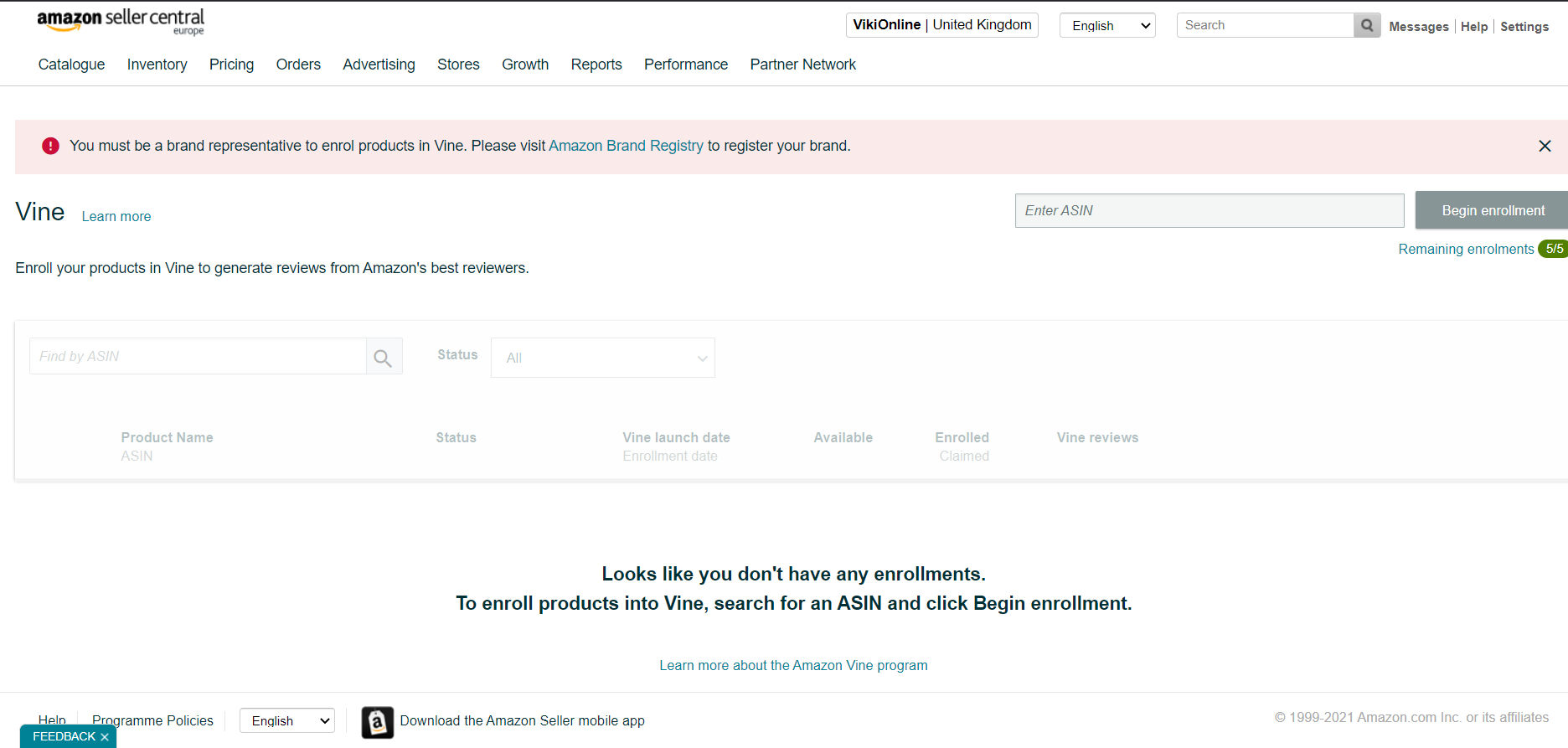Open Learn more about Amazon Vine program
Image resolution: width=1568 pixels, height=748 pixels.
coord(793,665)
